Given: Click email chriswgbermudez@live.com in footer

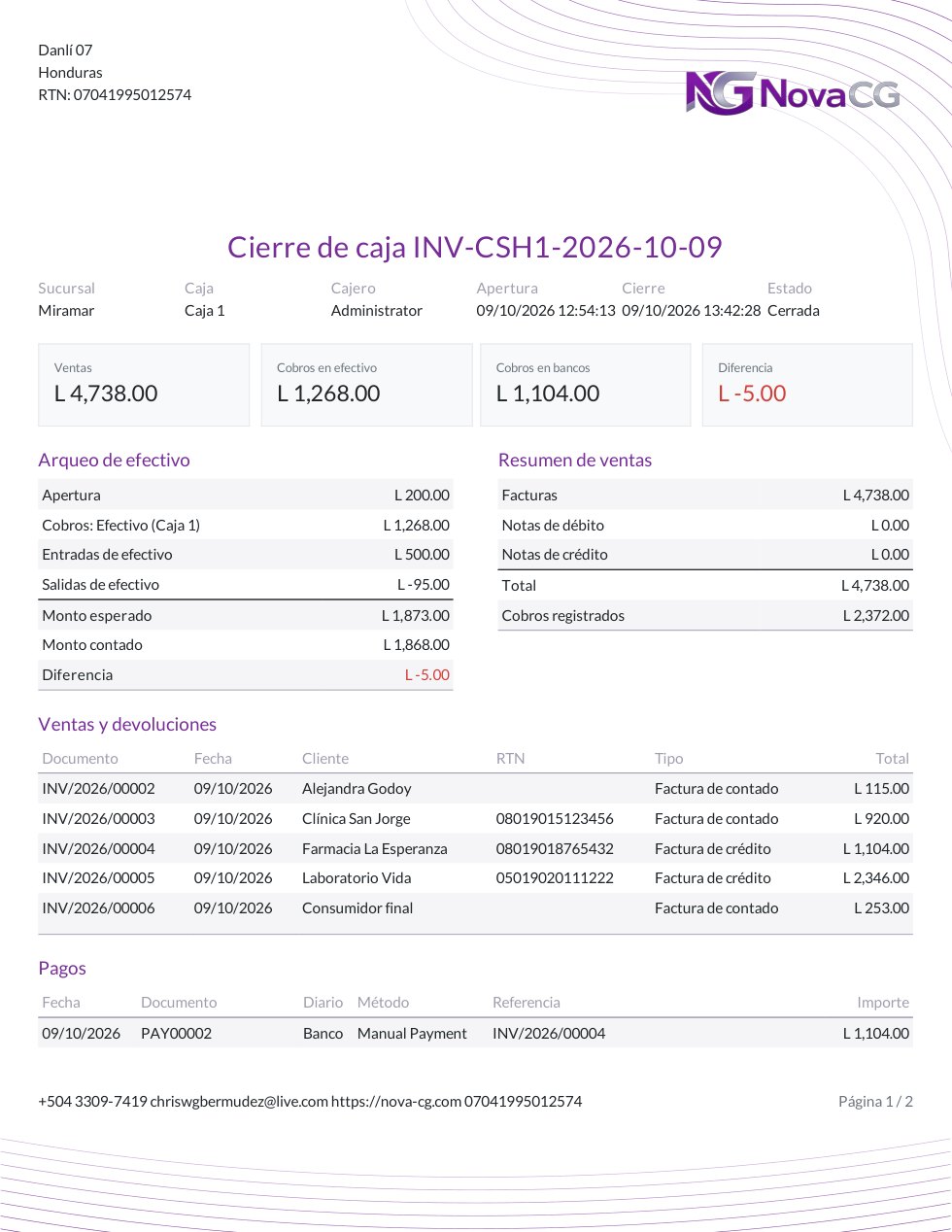Looking at the screenshot, I should point(239,1102).
